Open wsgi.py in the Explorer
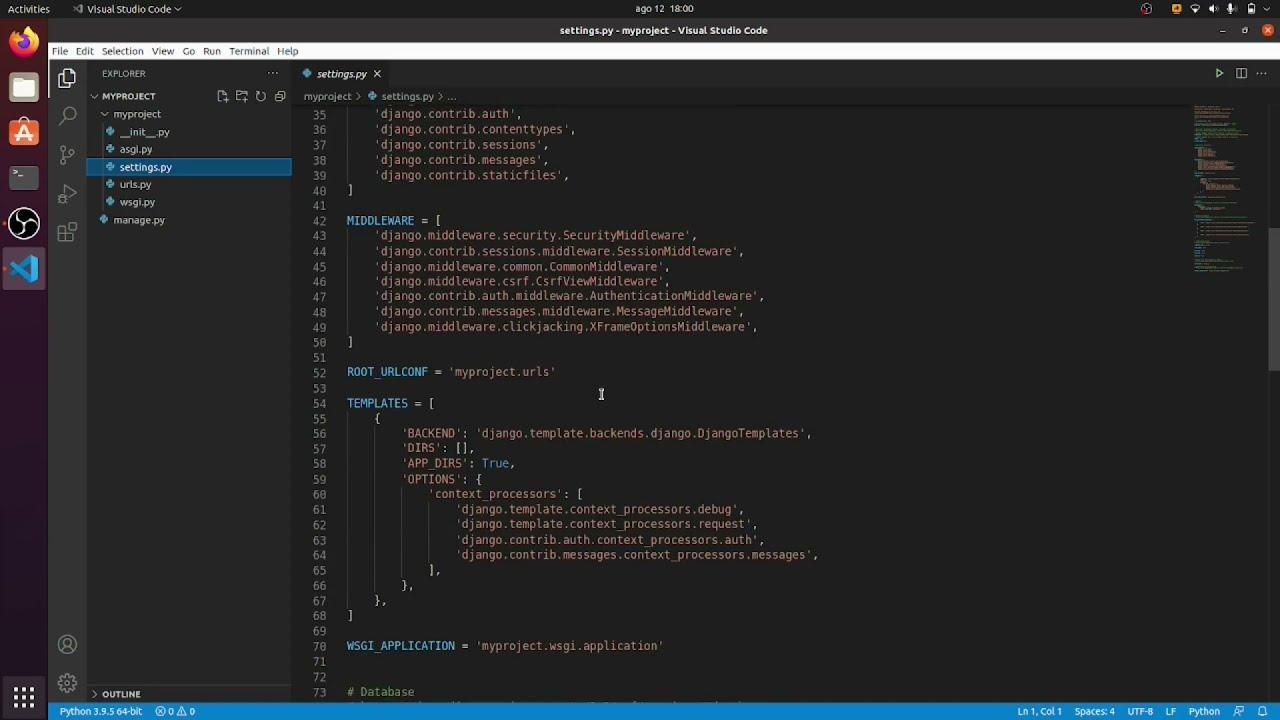This screenshot has height=720, width=1280. (x=137, y=202)
